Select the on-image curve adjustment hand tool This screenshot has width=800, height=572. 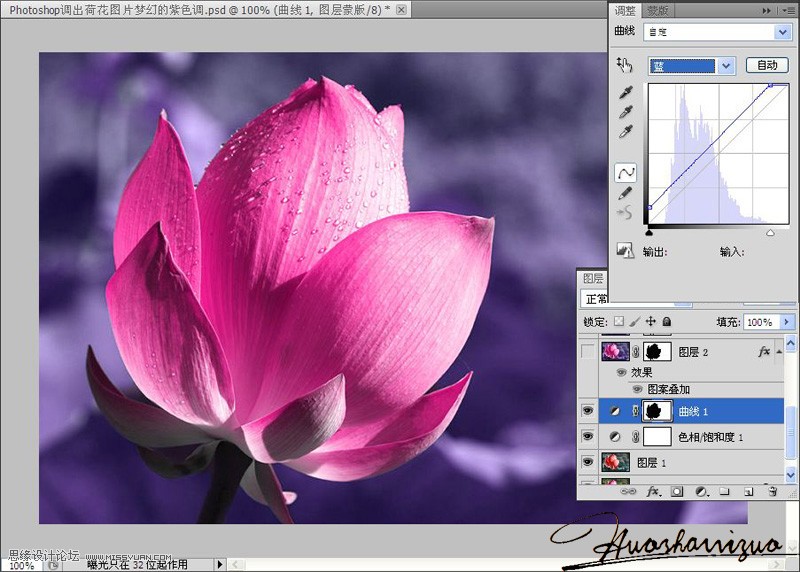tap(624, 64)
